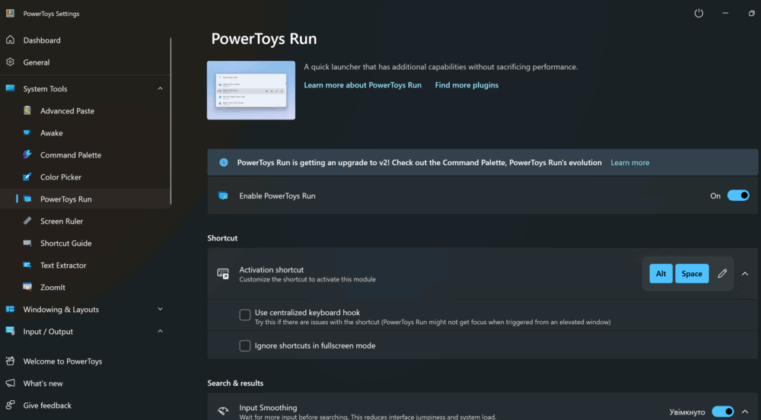The height and width of the screenshot is (420, 761).
Task: Click the Shortcut Guide icon
Action: [27, 243]
